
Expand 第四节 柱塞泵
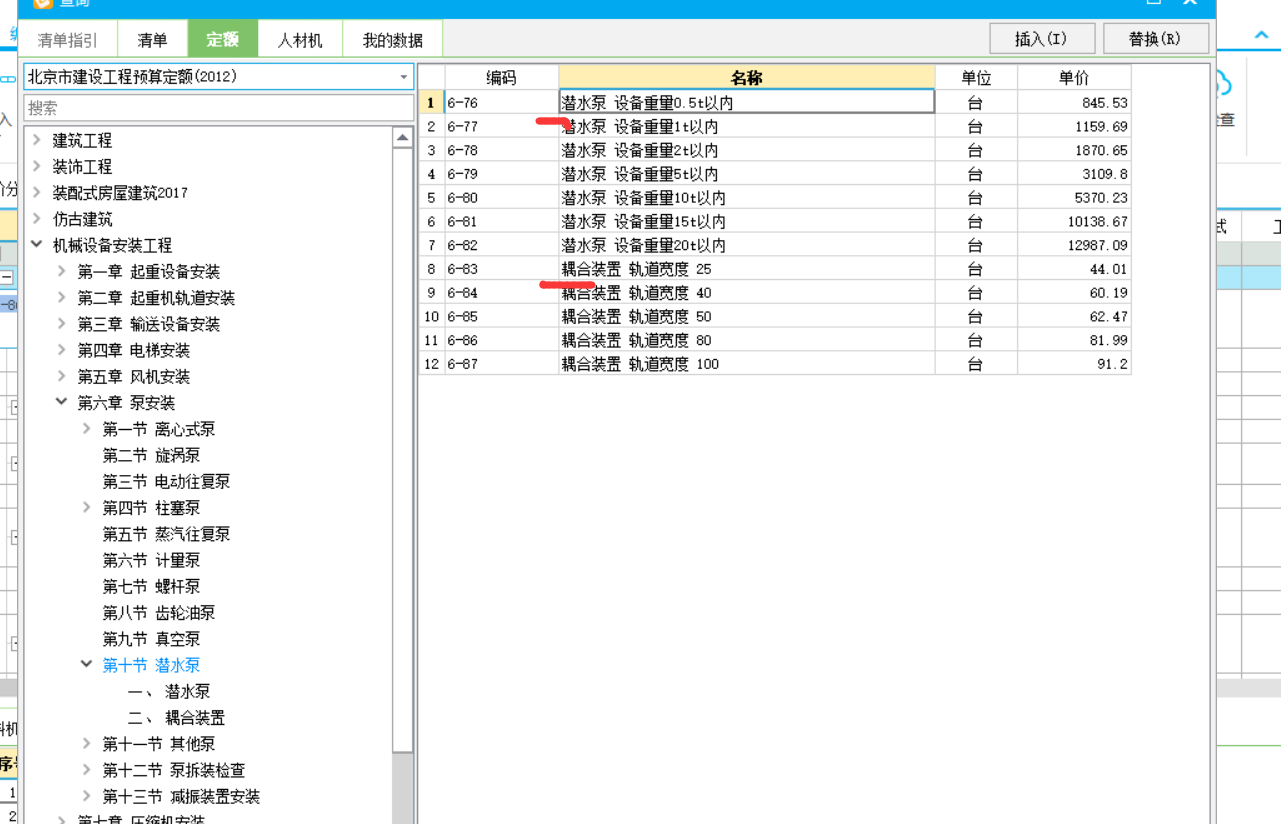point(87,507)
